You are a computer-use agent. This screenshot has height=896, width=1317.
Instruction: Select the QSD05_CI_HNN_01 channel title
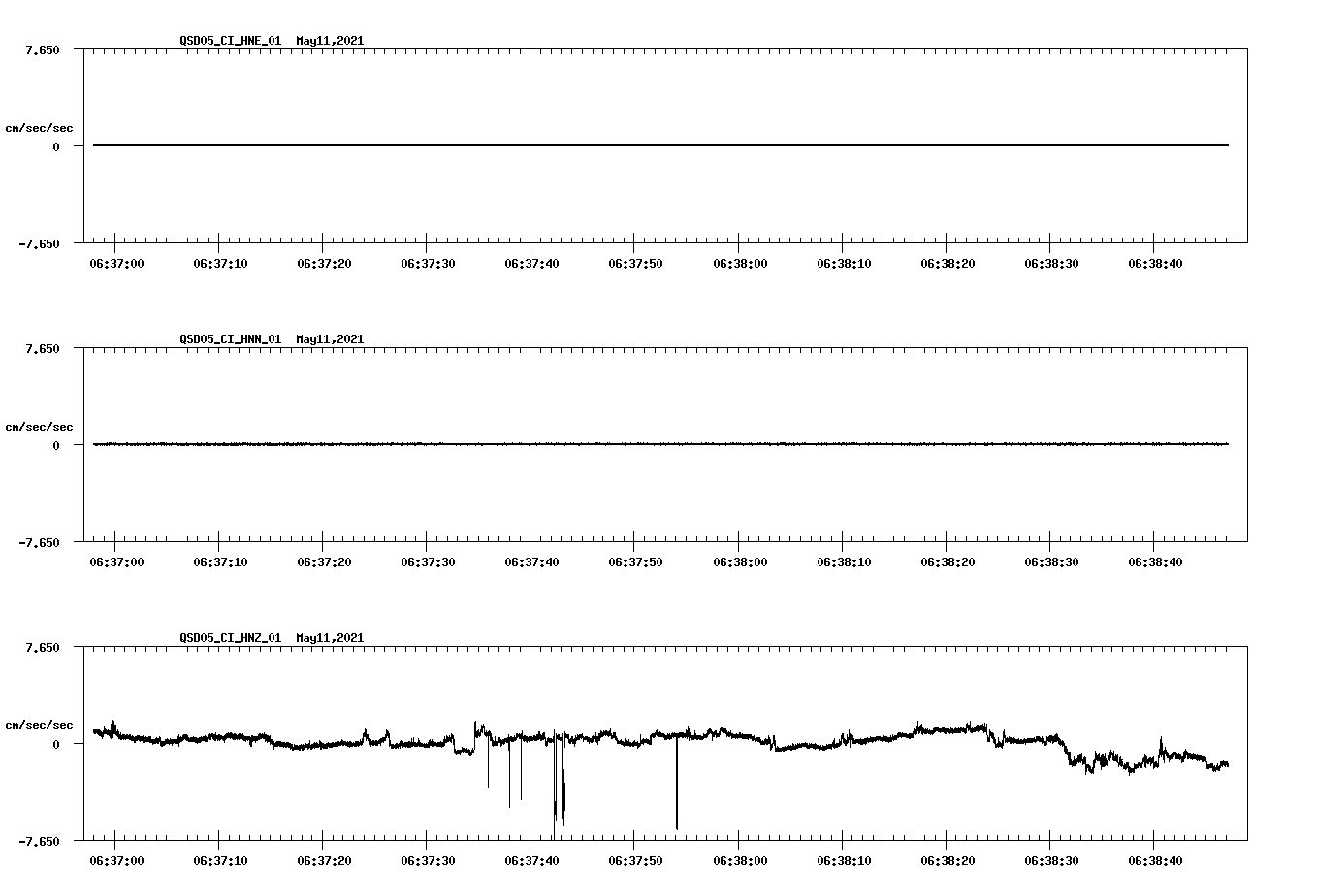click(233, 339)
